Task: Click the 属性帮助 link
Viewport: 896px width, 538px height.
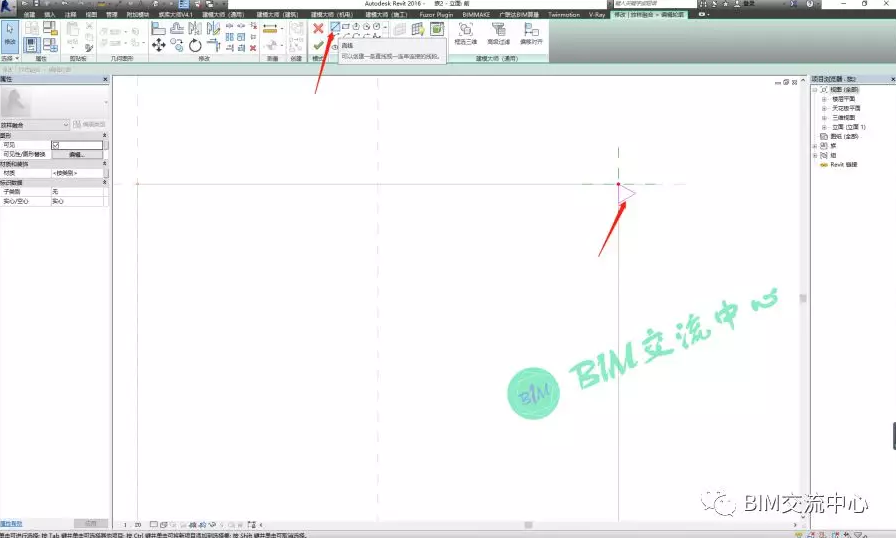Action: coord(11,524)
